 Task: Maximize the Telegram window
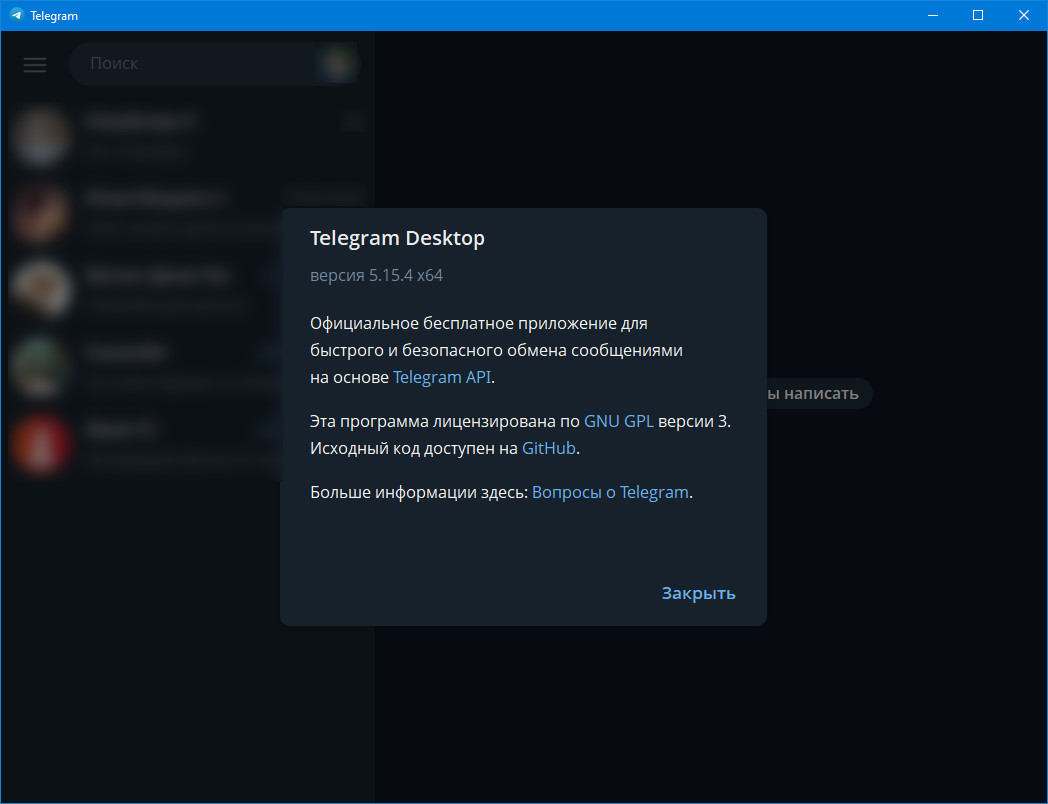point(978,15)
